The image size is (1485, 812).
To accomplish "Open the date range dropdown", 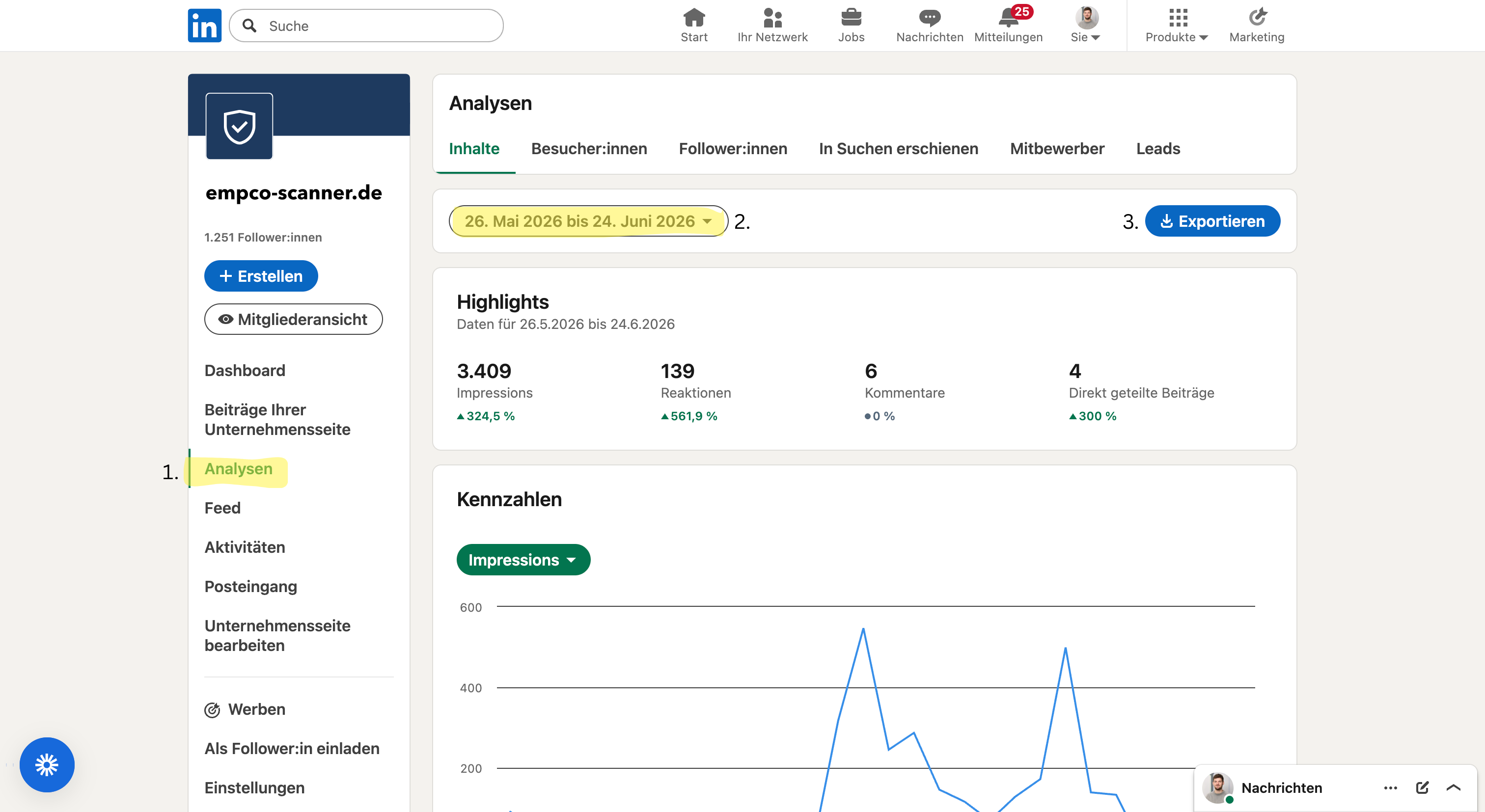I will point(588,221).
